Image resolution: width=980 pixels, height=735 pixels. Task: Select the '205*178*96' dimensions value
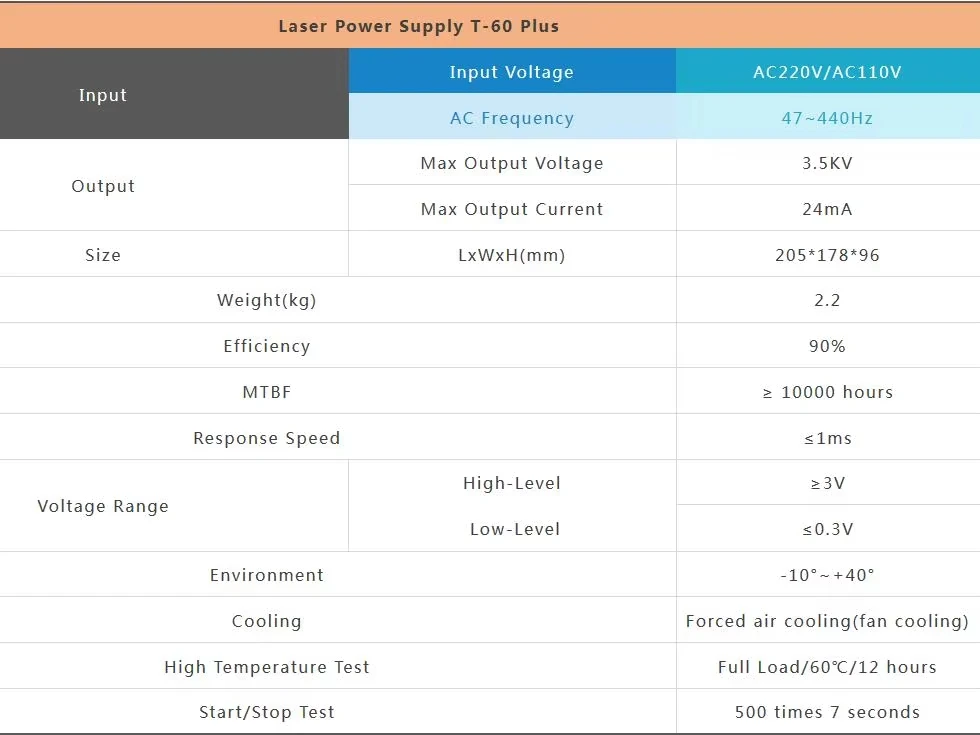point(828,255)
